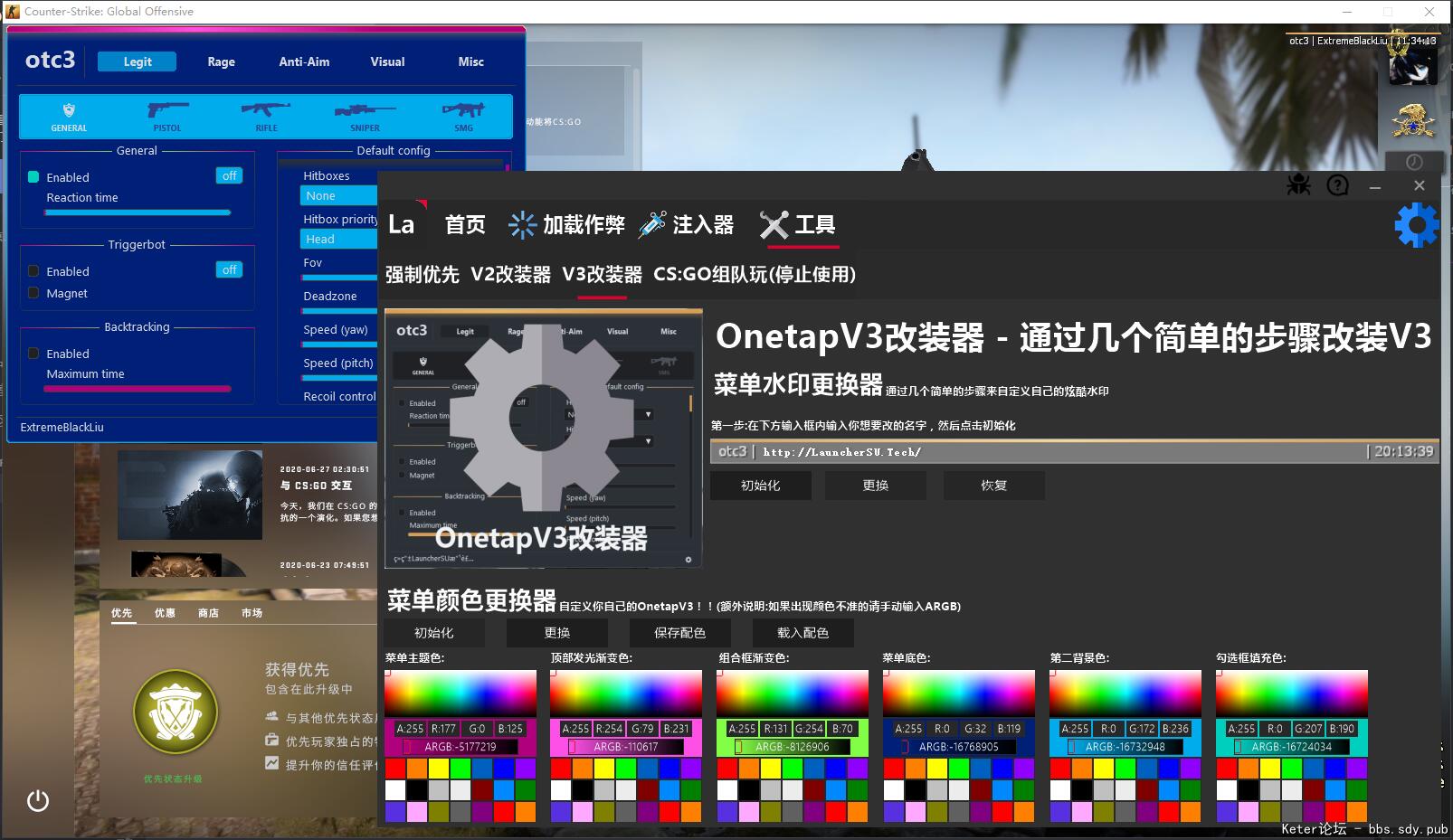Viewport: 1453px width, 840px height.
Task: Click watermark 更换 button
Action: pyautogui.click(x=876, y=486)
